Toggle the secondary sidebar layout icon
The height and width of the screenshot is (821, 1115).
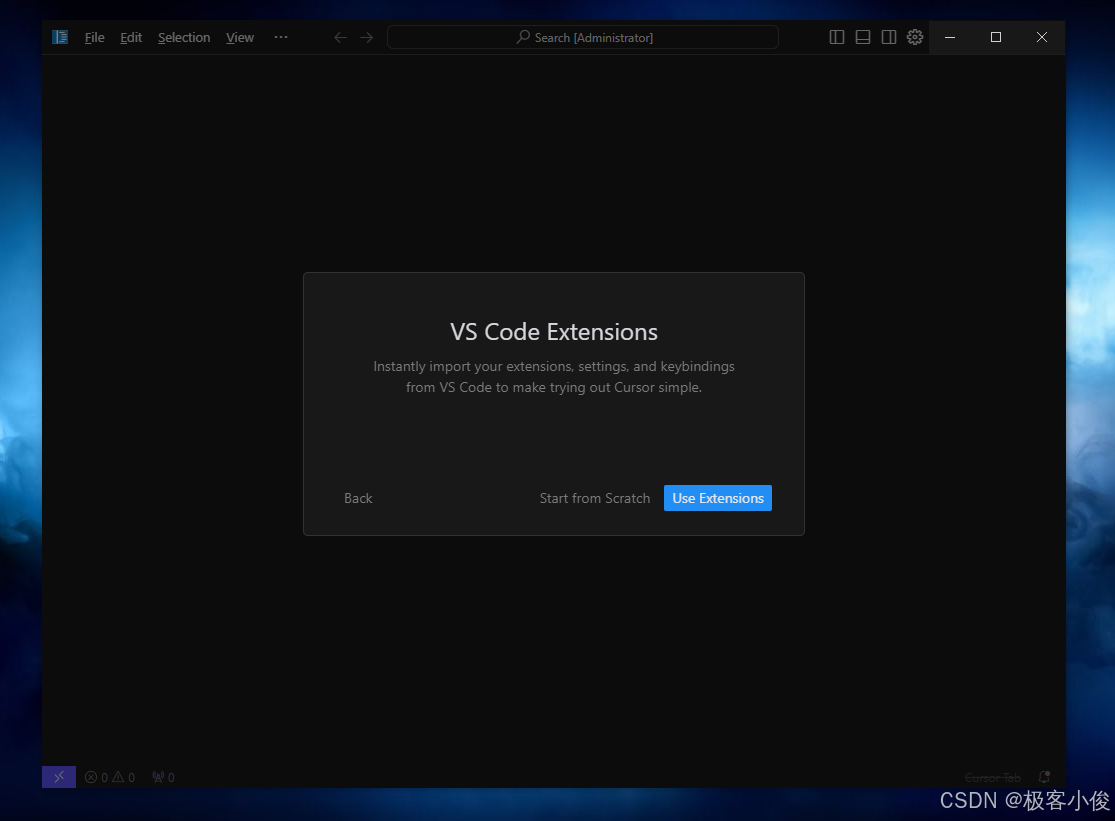[x=889, y=37]
